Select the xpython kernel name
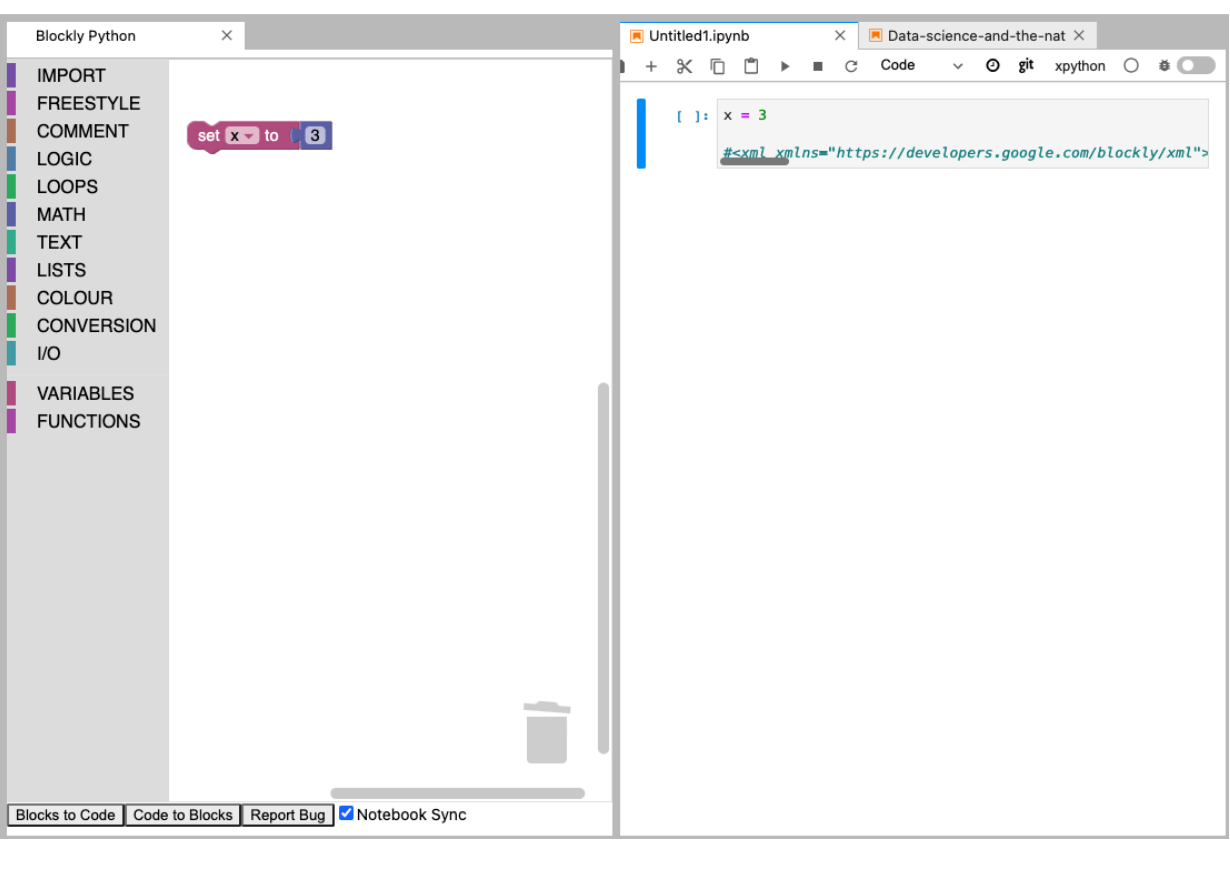This screenshot has height=872, width=1230. [1080, 66]
